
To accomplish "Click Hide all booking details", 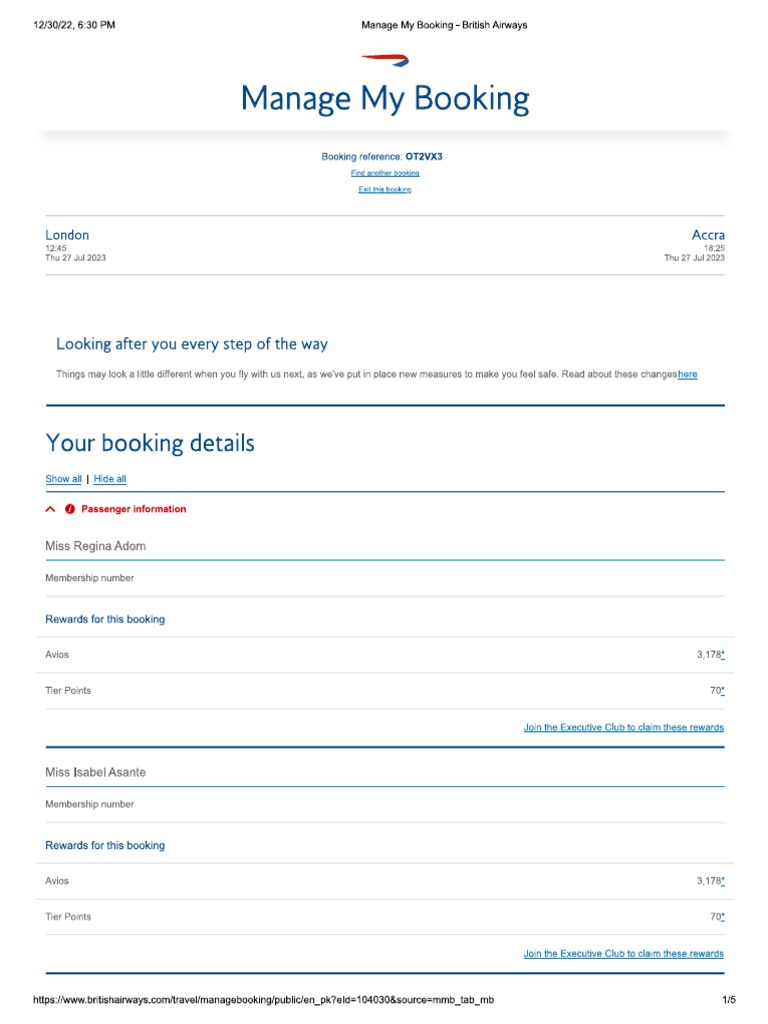I will (110, 479).
